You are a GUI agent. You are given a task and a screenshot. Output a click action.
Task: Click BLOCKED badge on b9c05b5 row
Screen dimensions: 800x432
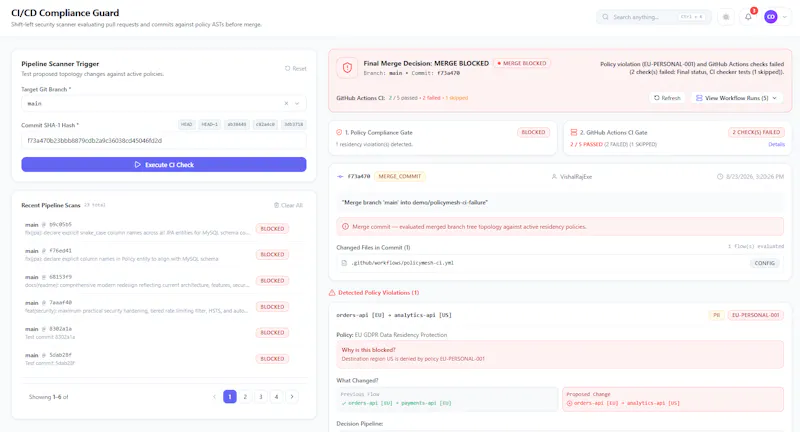(272, 229)
